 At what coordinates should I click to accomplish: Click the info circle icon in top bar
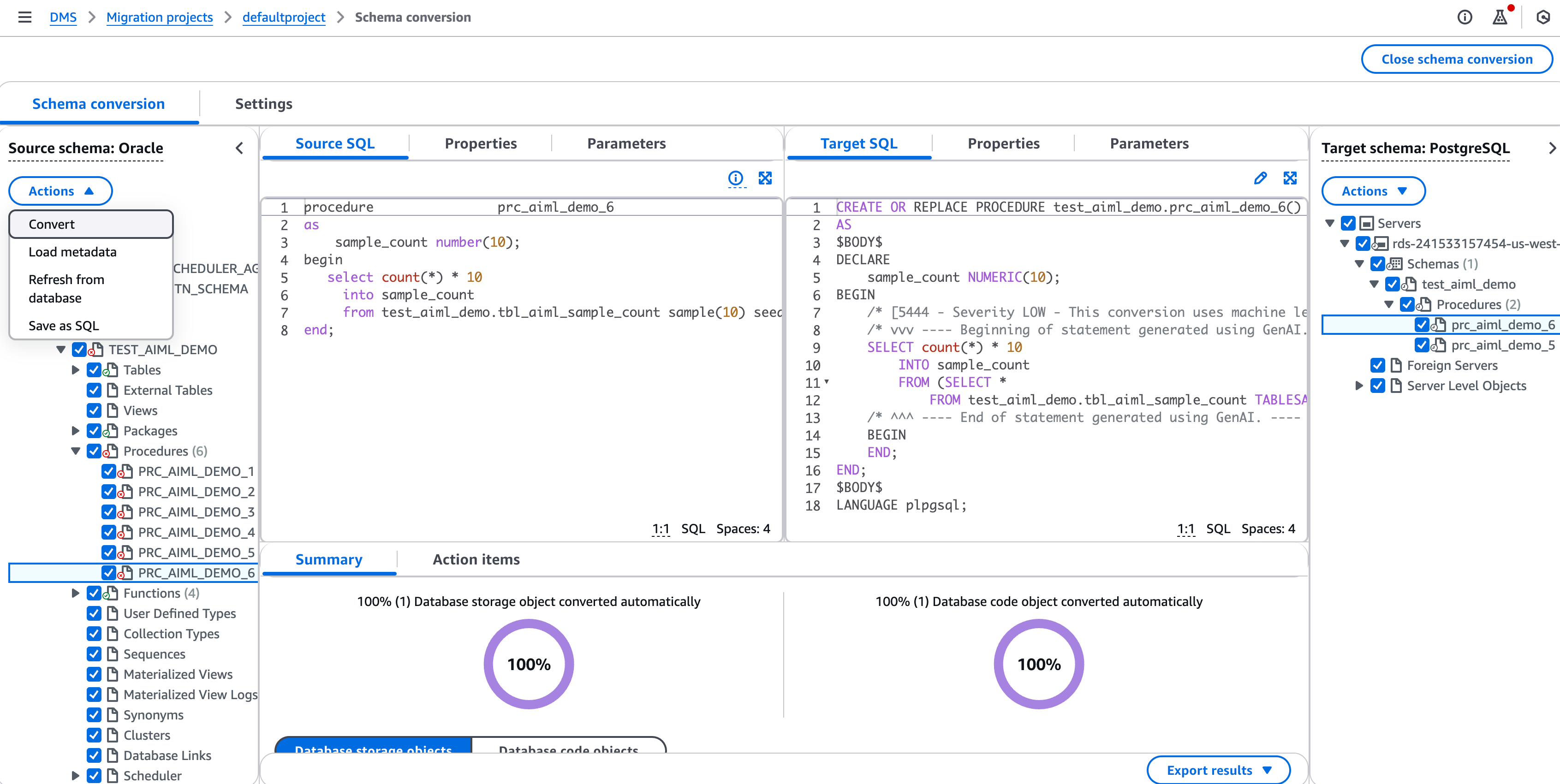click(x=1465, y=17)
